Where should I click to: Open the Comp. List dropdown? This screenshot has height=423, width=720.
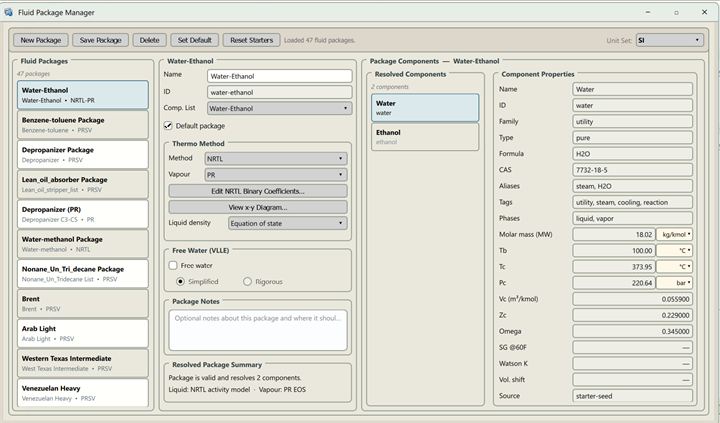280,108
